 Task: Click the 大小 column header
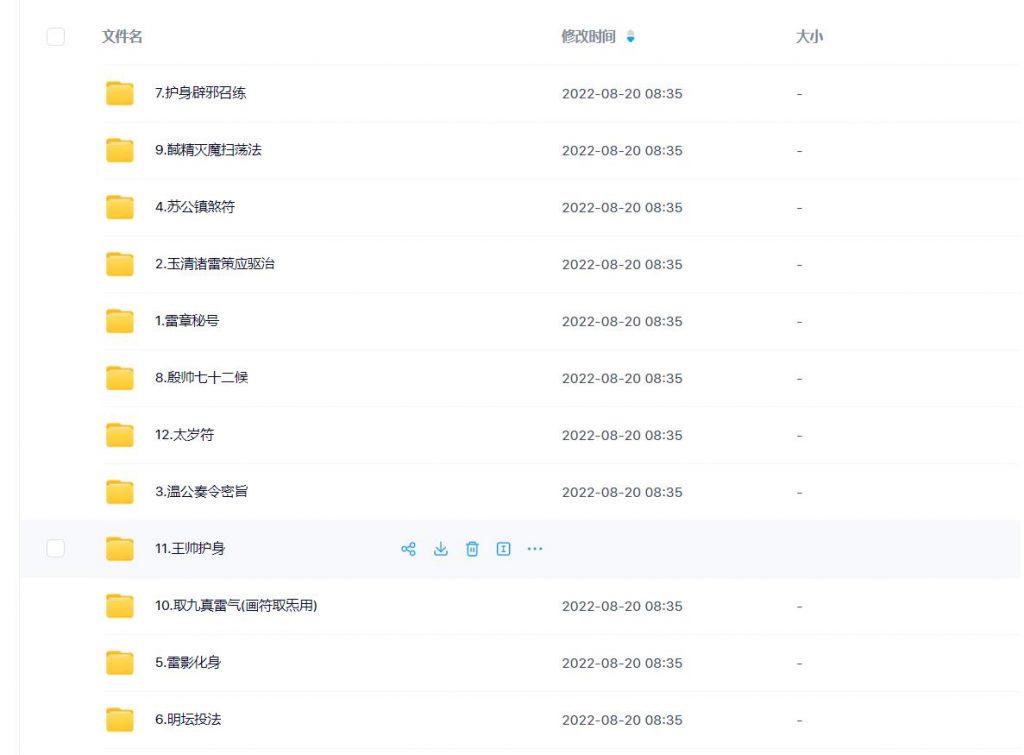pos(809,37)
